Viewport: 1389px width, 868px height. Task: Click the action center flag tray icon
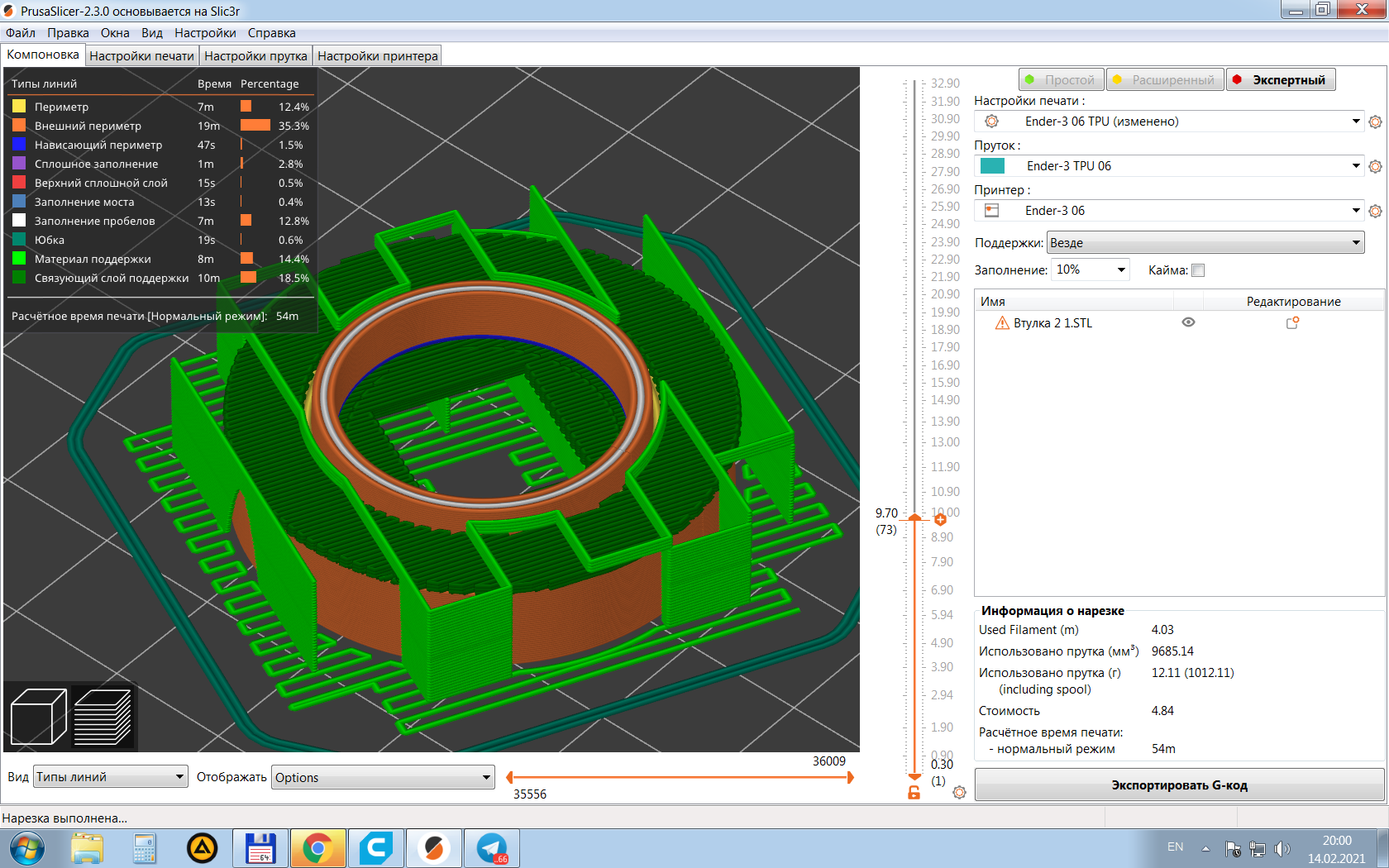click(x=1233, y=849)
